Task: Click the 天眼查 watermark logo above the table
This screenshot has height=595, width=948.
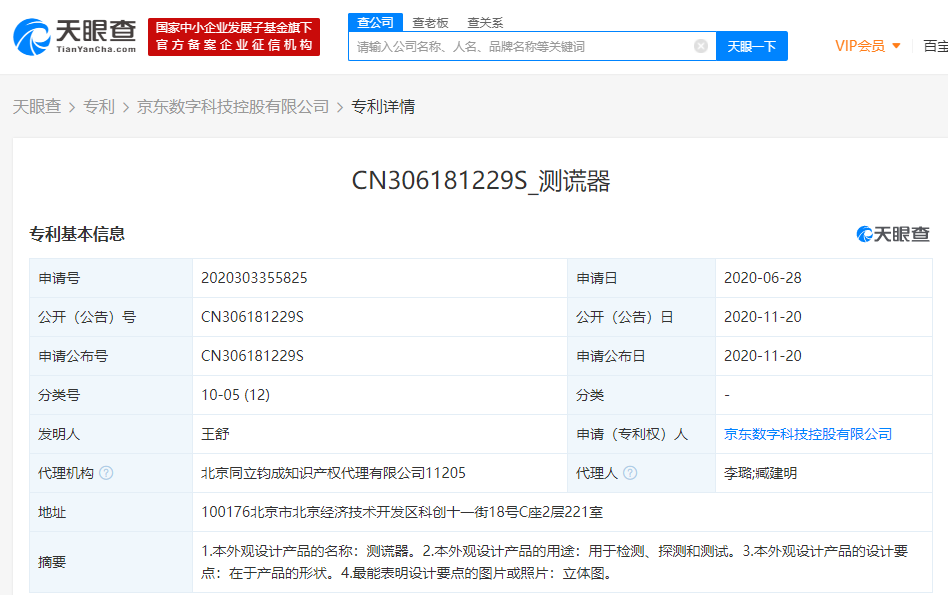Action: (893, 234)
